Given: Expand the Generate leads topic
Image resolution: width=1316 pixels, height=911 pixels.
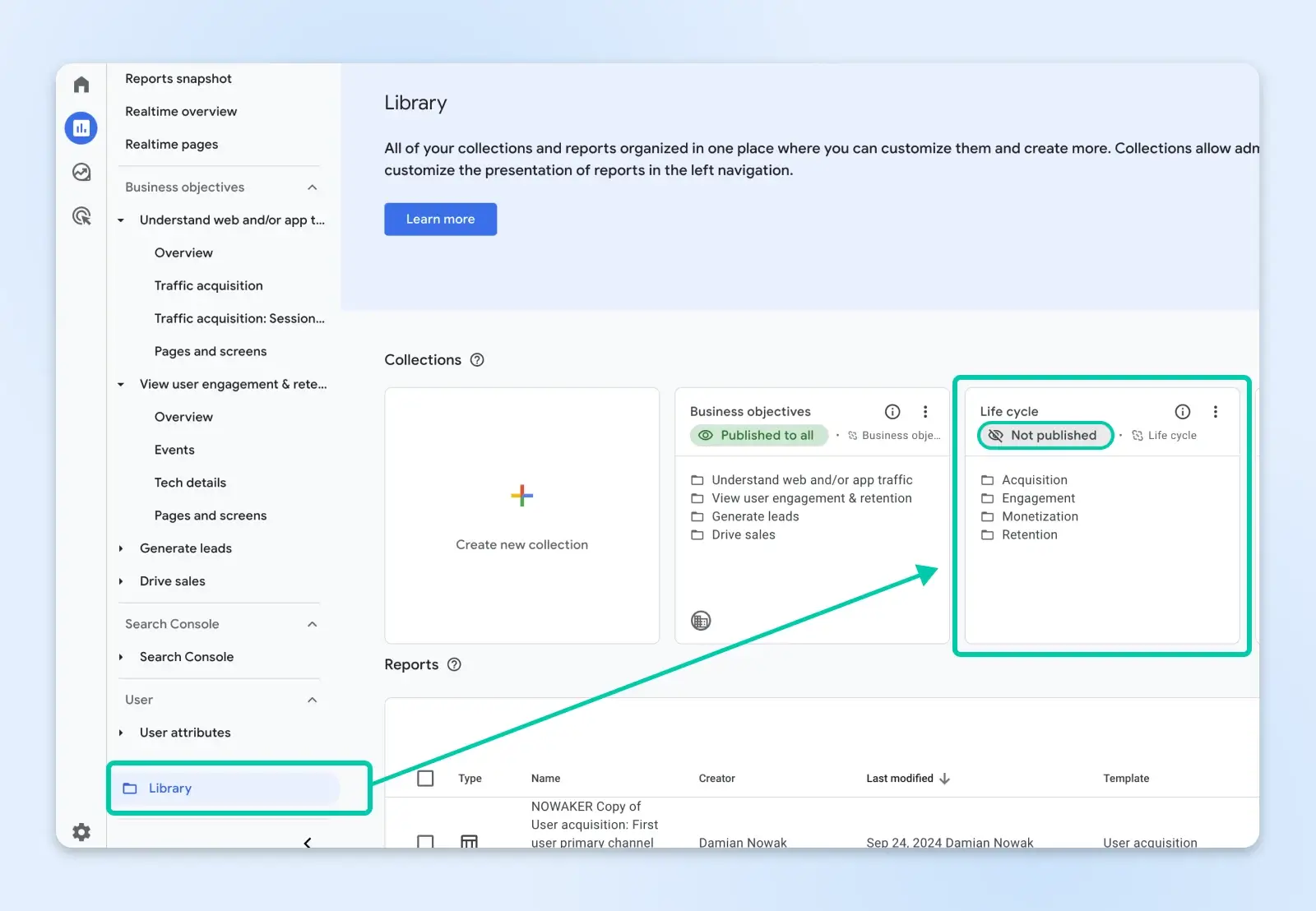Looking at the screenshot, I should coord(121,548).
